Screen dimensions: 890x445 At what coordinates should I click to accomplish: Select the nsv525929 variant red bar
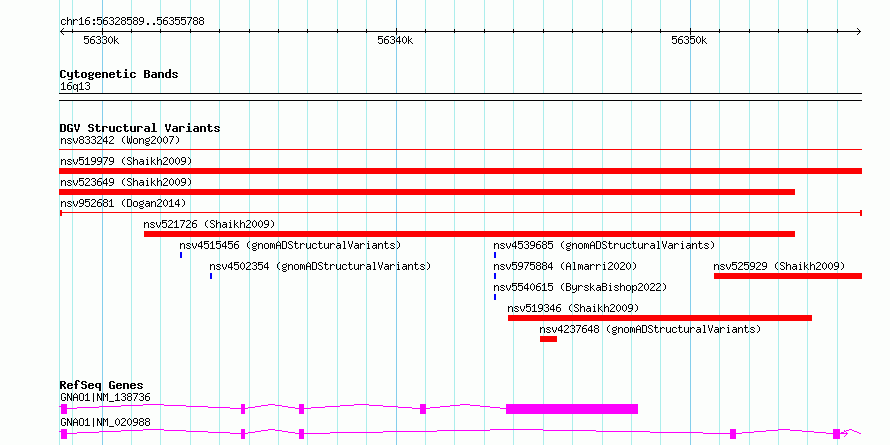click(788, 276)
